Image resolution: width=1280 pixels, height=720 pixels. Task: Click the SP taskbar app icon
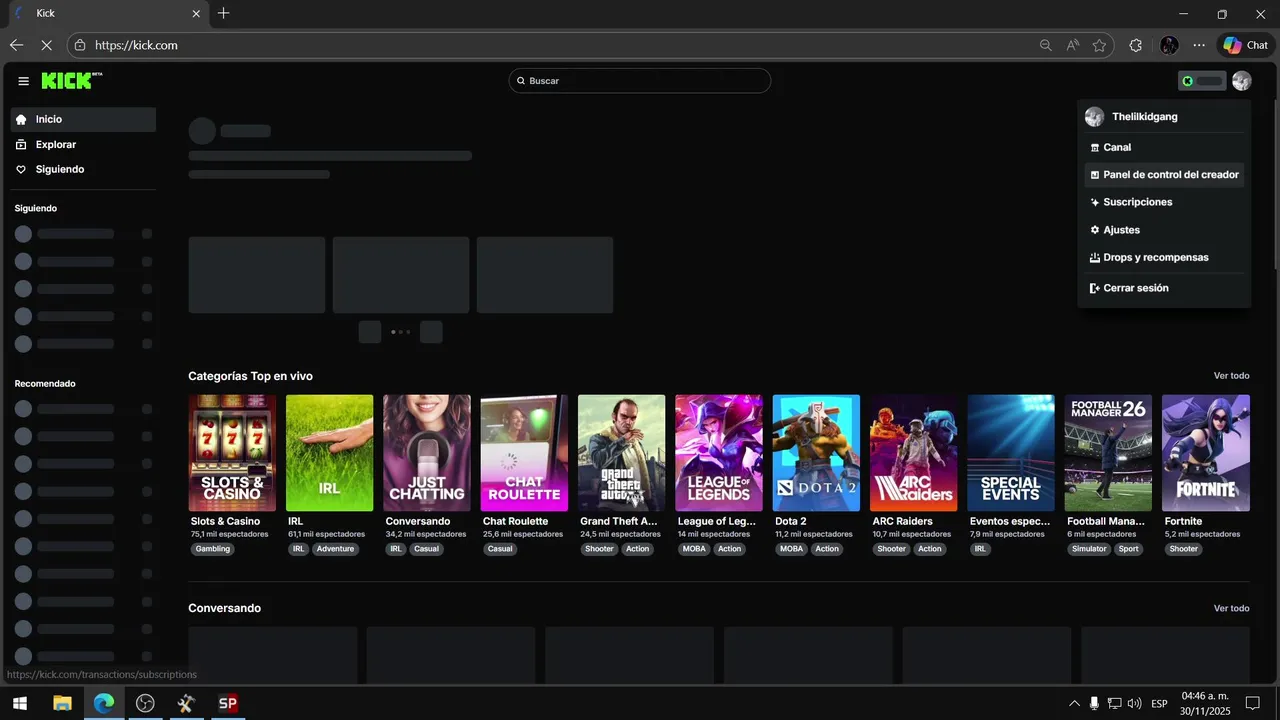coord(228,703)
